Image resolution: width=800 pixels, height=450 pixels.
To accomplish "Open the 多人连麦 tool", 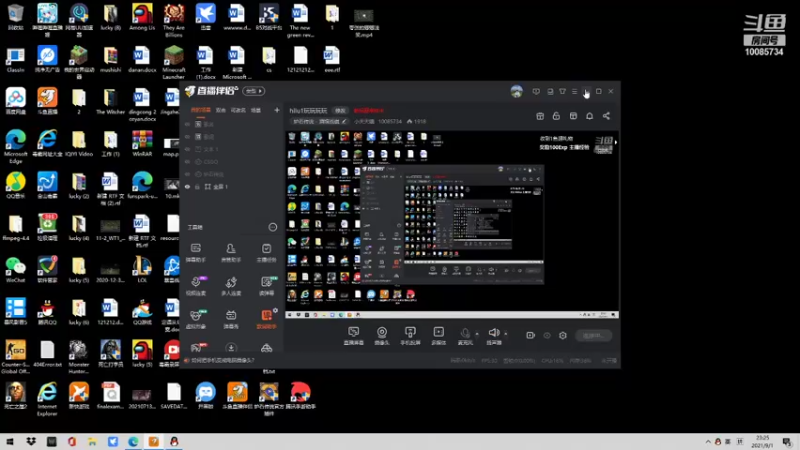I will [231, 285].
